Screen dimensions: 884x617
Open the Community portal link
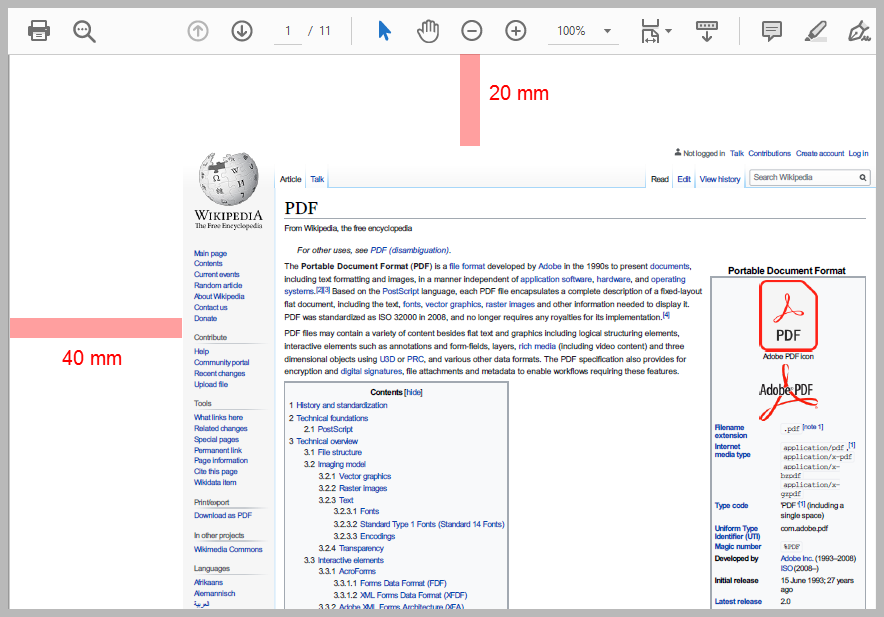point(222,363)
